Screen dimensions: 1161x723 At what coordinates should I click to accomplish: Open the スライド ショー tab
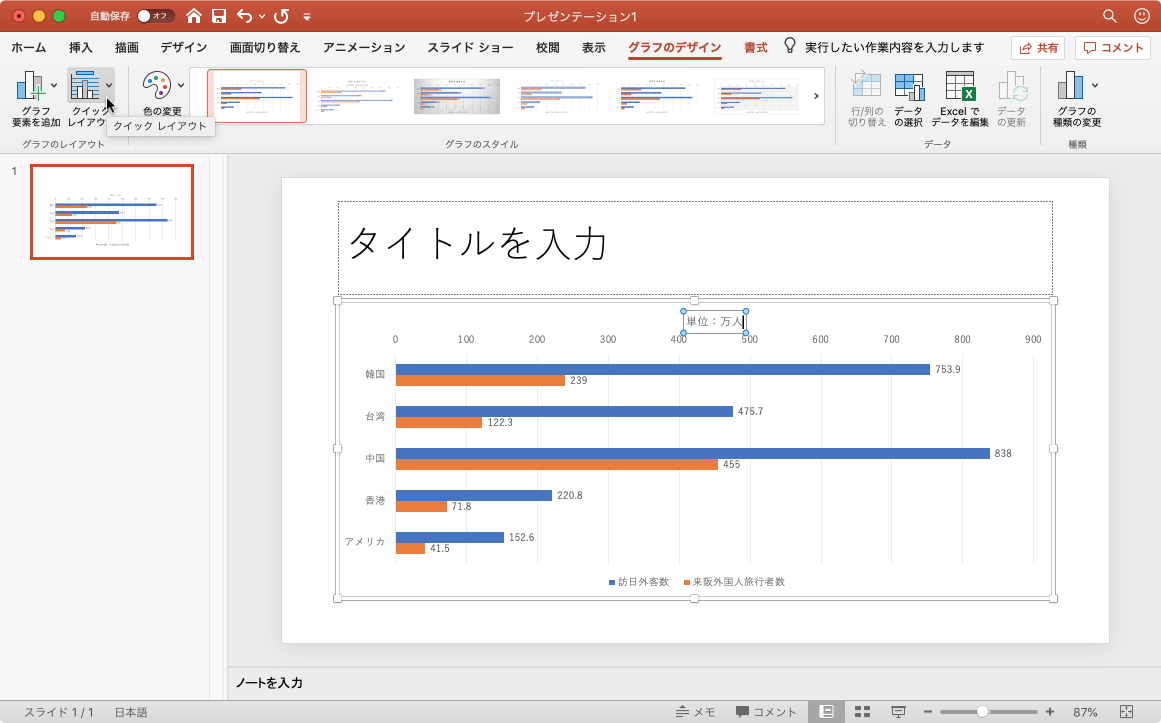pyautogui.click(x=470, y=47)
